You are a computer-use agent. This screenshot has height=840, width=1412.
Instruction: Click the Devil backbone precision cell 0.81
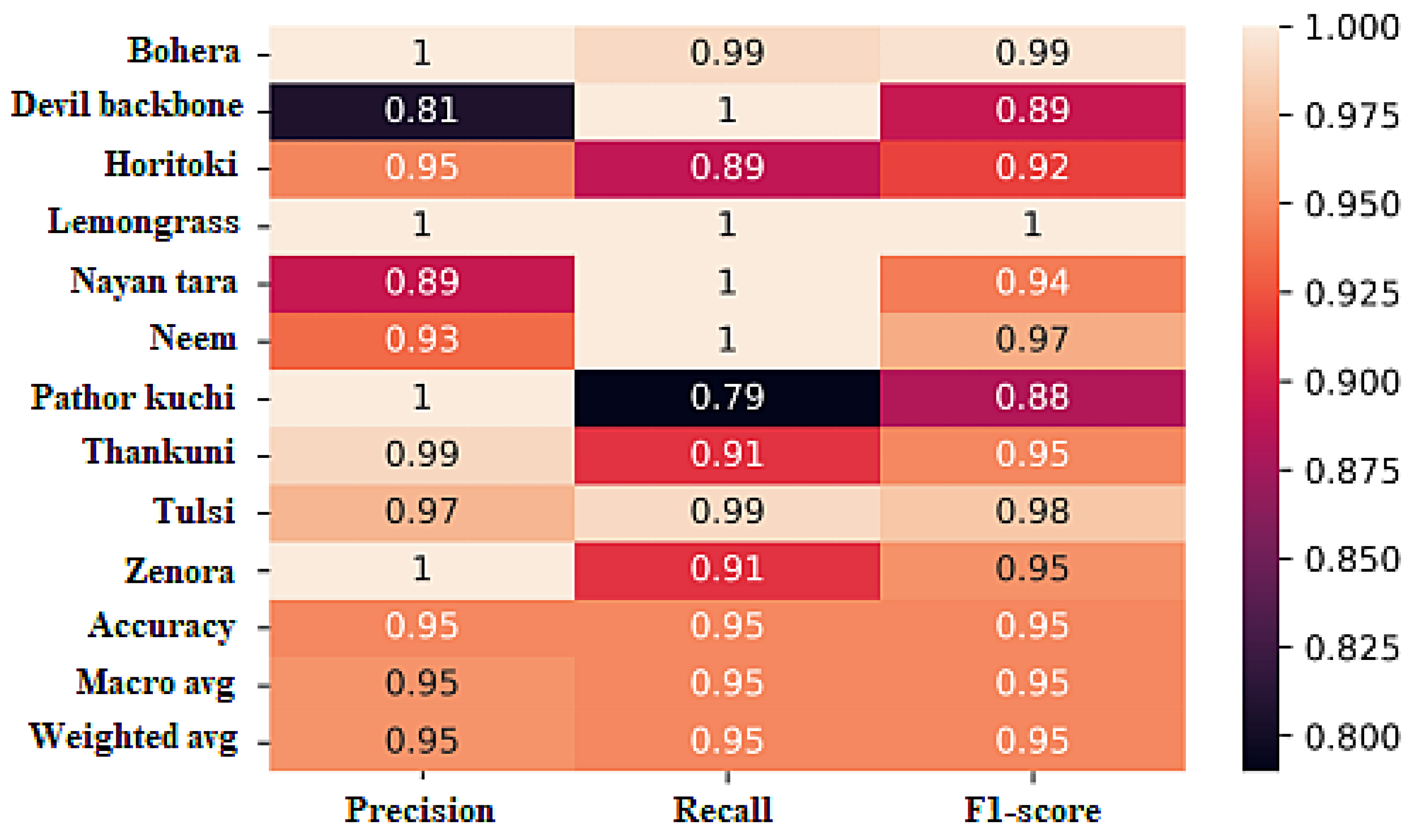tap(421, 110)
